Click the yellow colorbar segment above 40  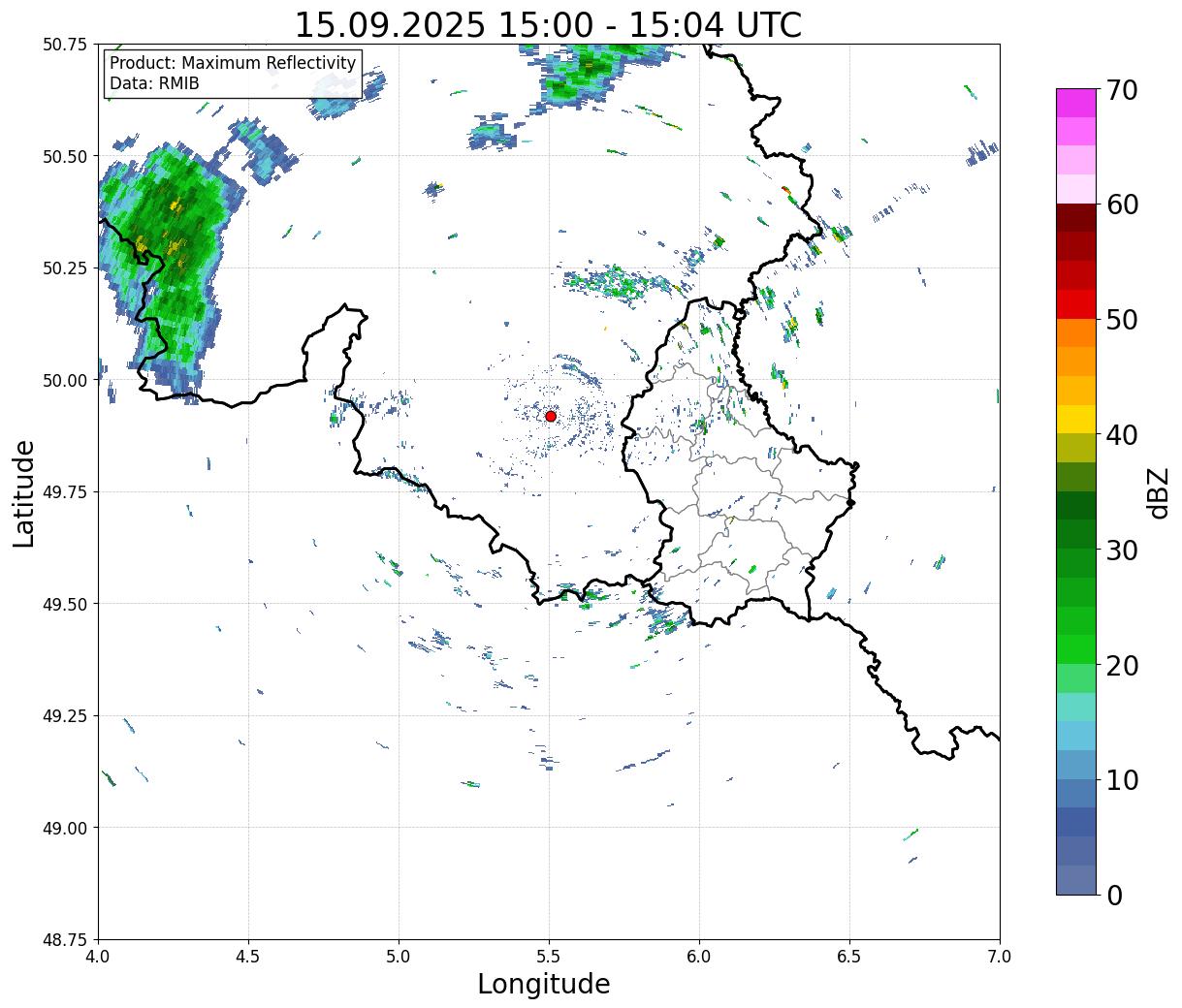click(1076, 419)
